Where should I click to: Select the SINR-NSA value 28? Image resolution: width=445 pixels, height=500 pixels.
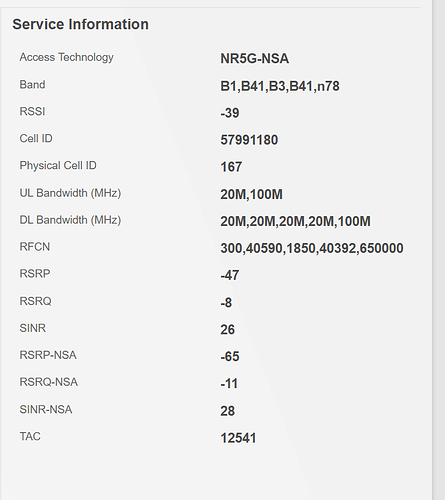[x=227, y=411]
